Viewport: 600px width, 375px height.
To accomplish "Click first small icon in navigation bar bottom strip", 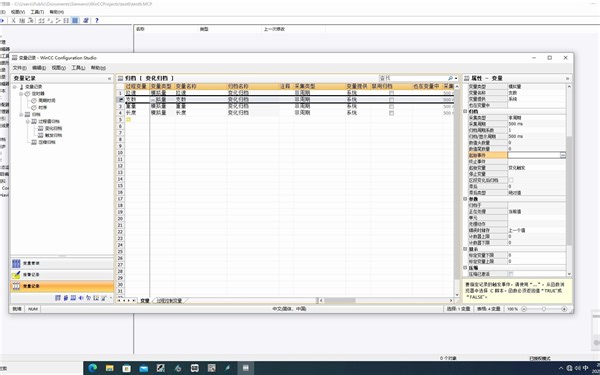I will (x=58, y=298).
